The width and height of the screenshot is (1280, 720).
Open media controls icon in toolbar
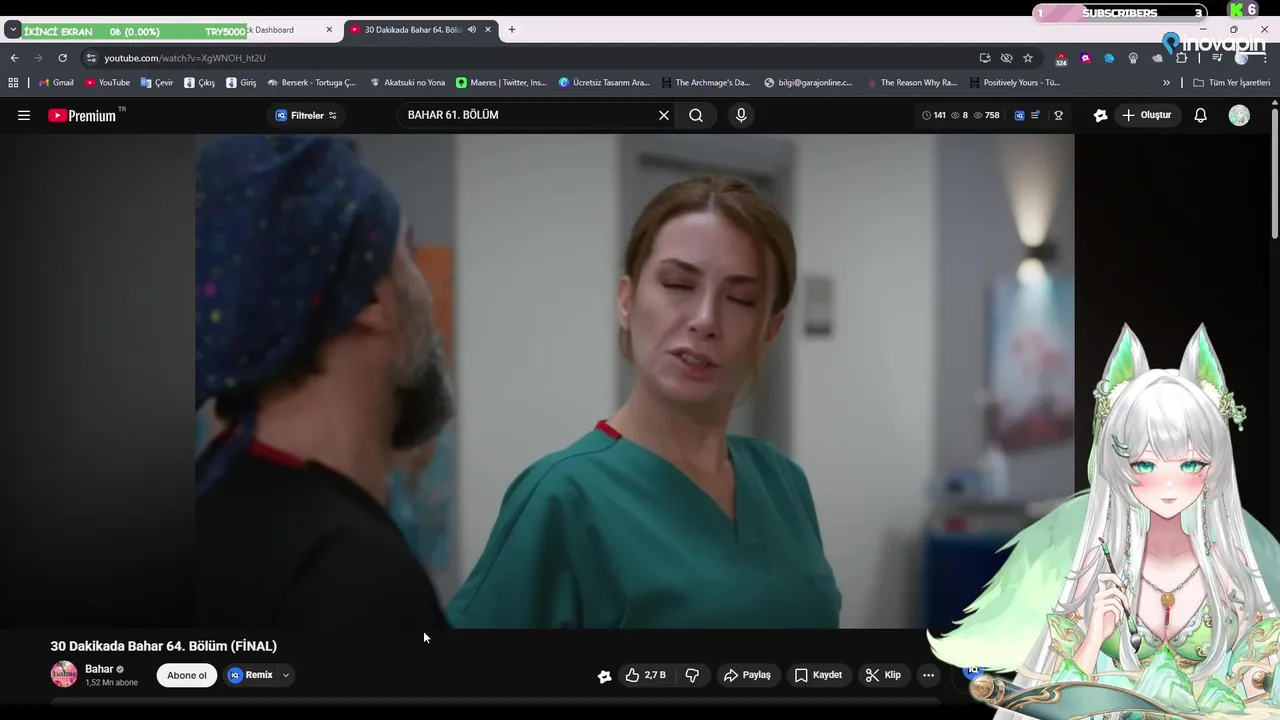pyautogui.click(x=1217, y=58)
